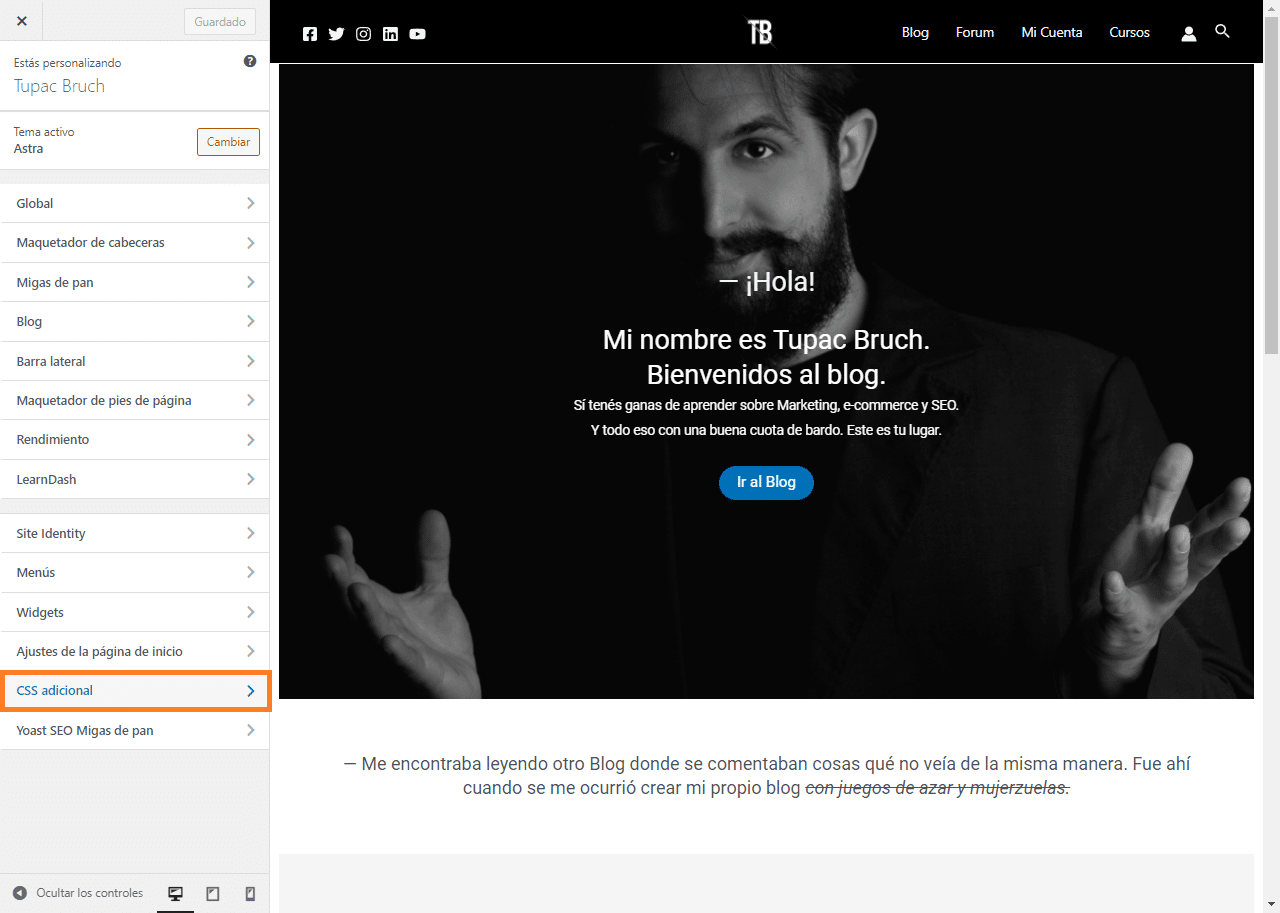Close the Customizer with the X button
1280x913 pixels.
tap(21, 20)
